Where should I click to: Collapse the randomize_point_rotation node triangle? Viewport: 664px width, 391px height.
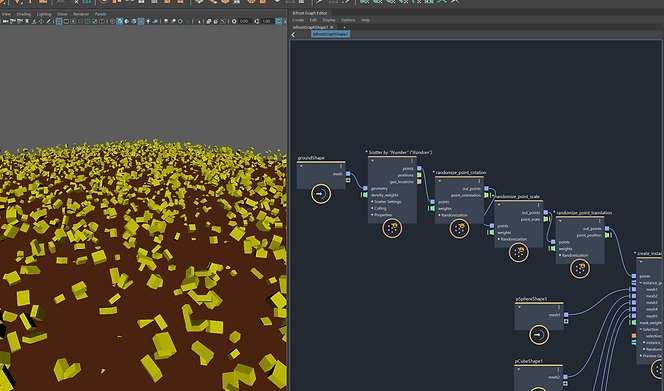[x=440, y=181]
